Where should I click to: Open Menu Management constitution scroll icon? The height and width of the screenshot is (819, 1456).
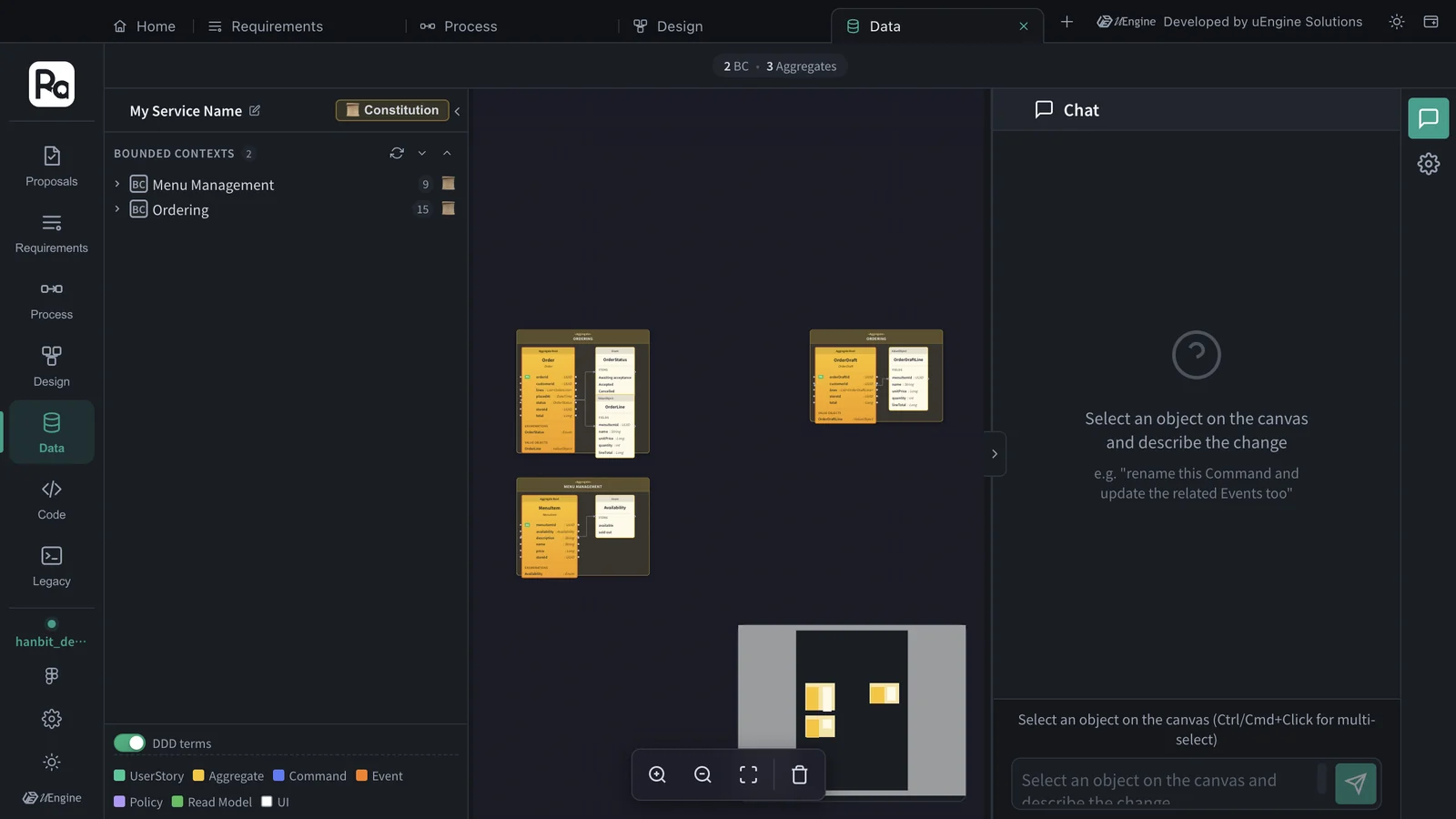[448, 184]
